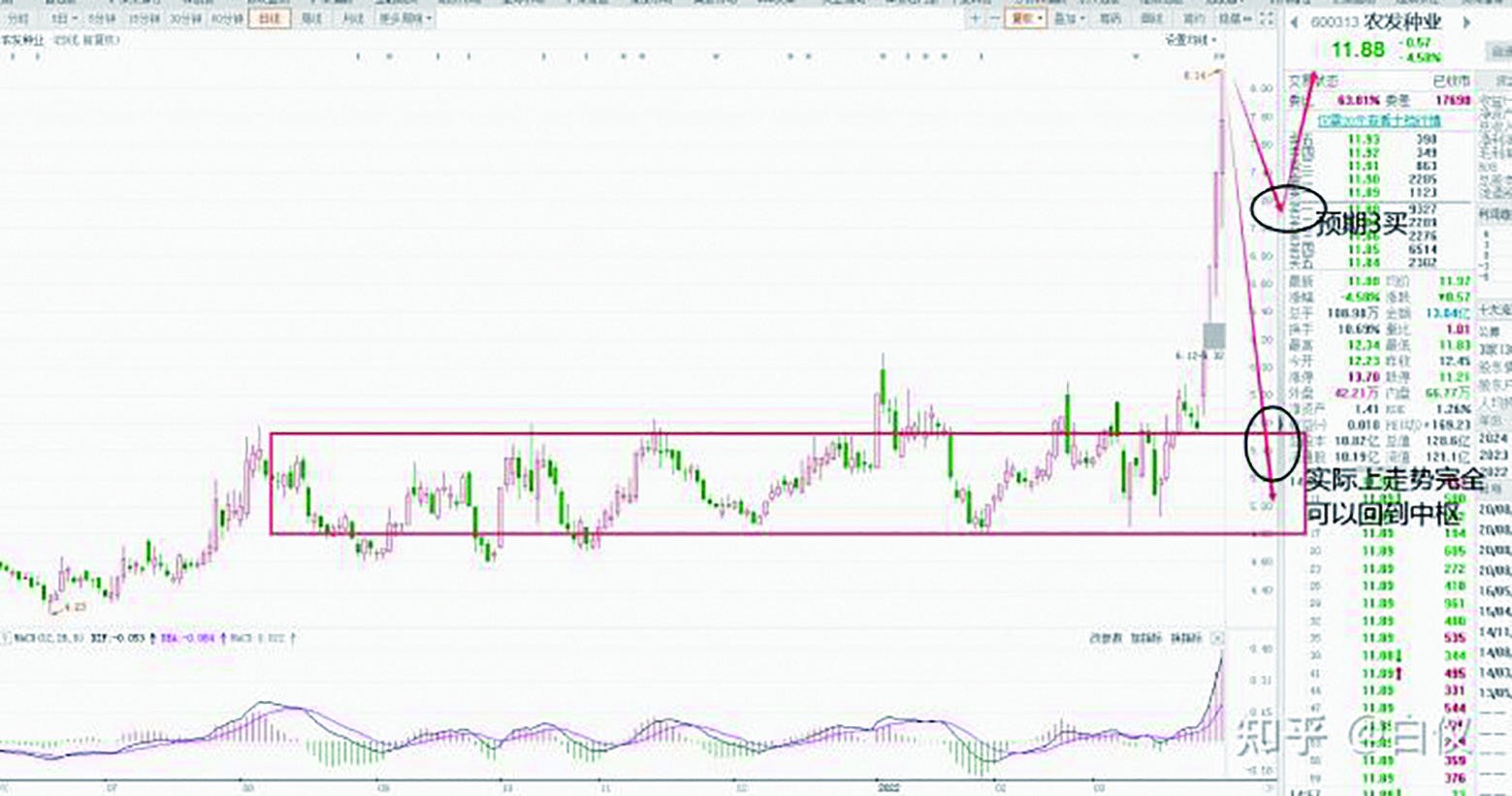Expand the 更多周期 dropdown
This screenshot has width=1512, height=796.
click(x=405, y=18)
